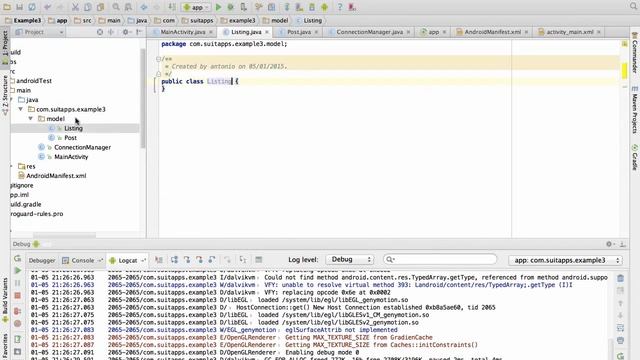The width and height of the screenshot is (640, 360).
Task: Click the Resume Program green arrow
Action: [x=18, y=270]
